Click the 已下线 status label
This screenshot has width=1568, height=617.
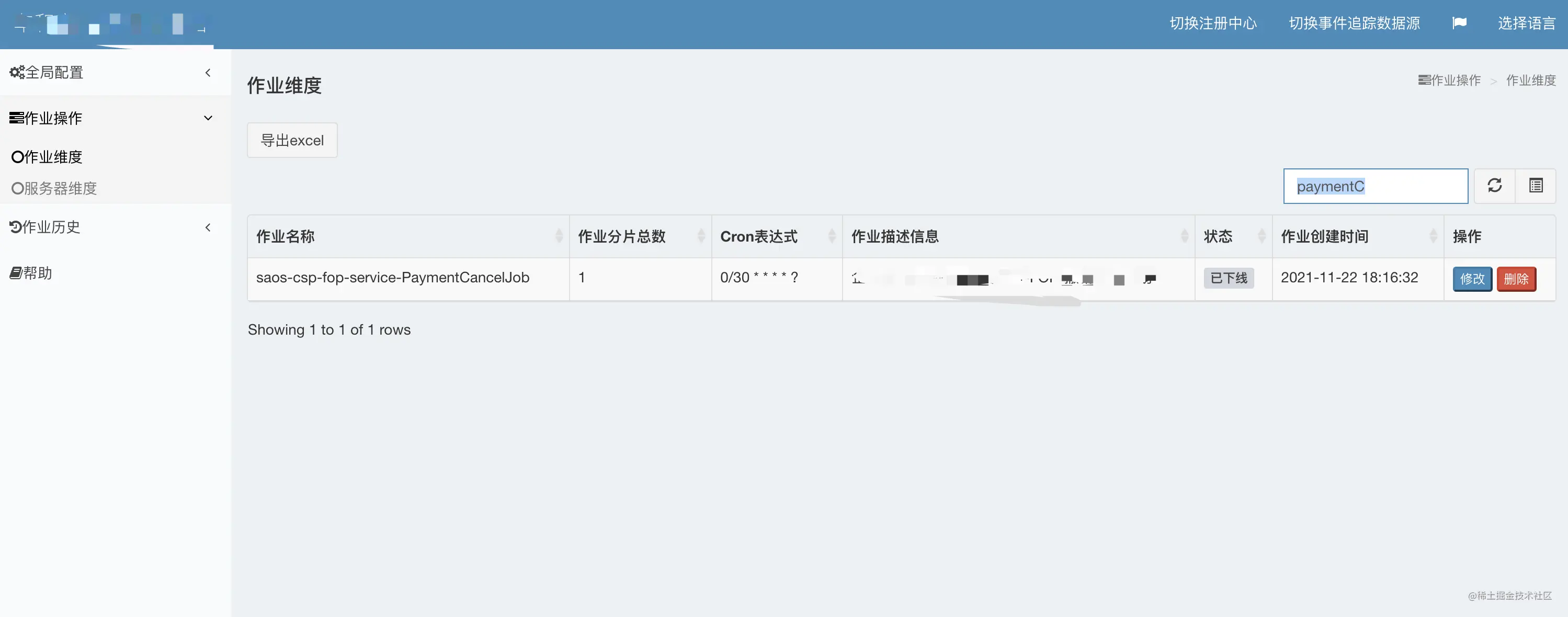coord(1229,278)
